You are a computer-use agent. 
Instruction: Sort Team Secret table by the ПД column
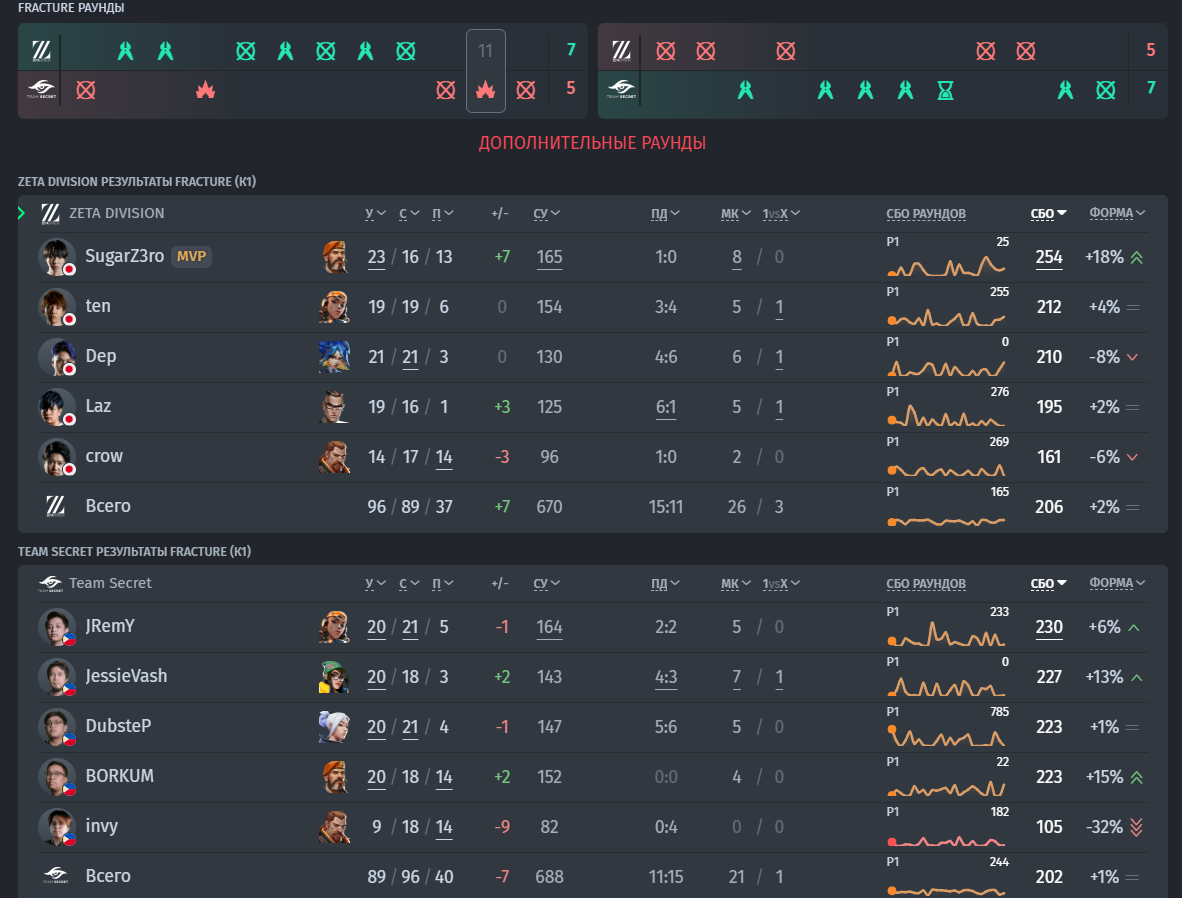(666, 583)
